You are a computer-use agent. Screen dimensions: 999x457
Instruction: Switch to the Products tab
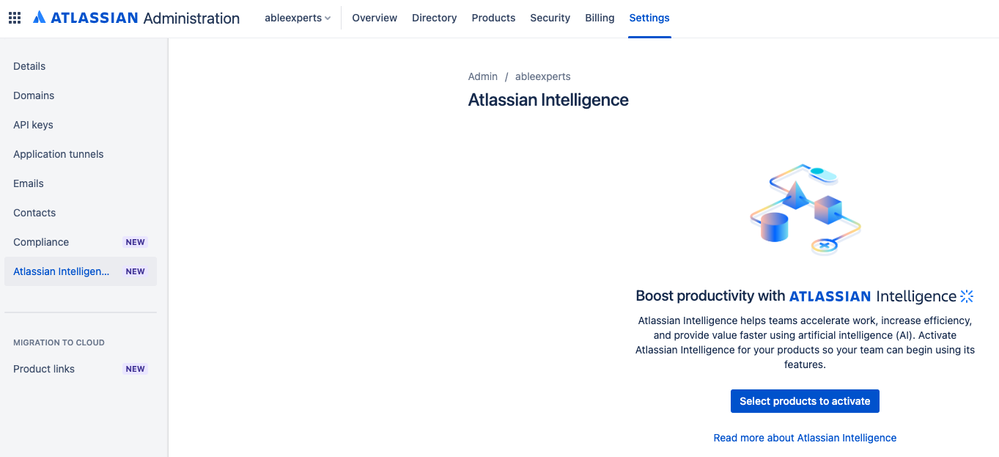click(493, 18)
